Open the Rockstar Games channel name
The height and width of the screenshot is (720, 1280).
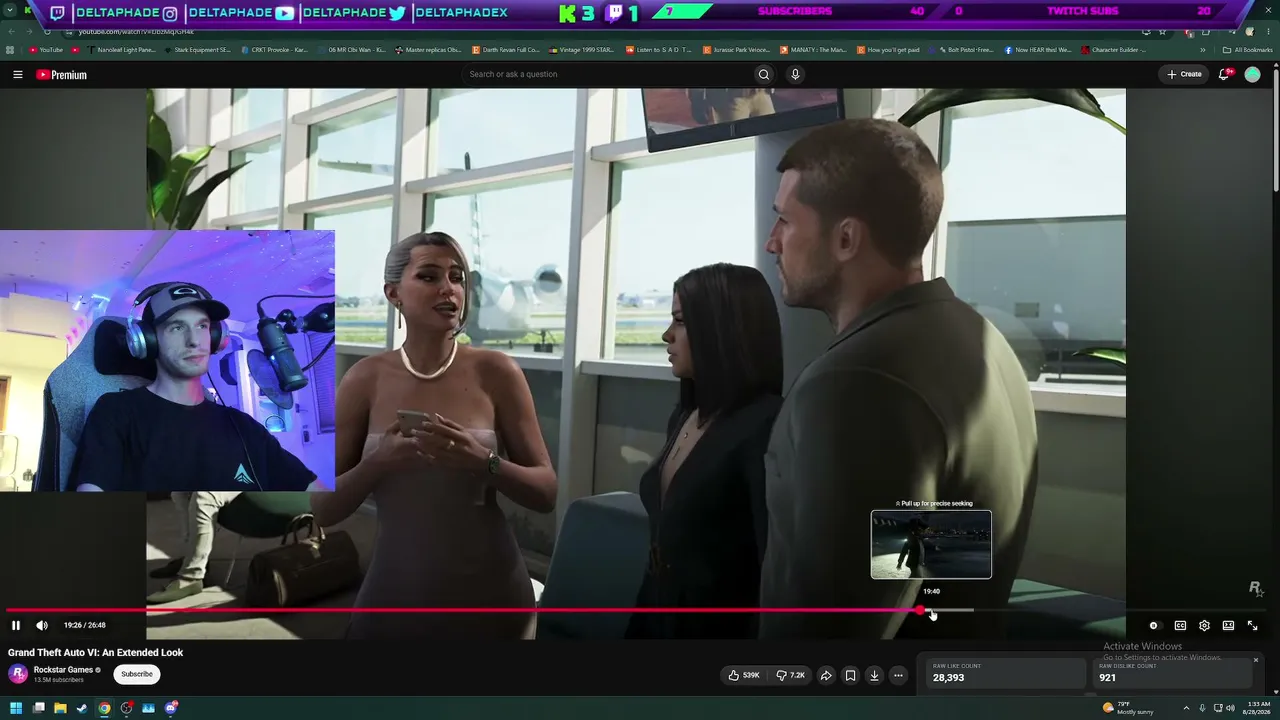(63, 670)
